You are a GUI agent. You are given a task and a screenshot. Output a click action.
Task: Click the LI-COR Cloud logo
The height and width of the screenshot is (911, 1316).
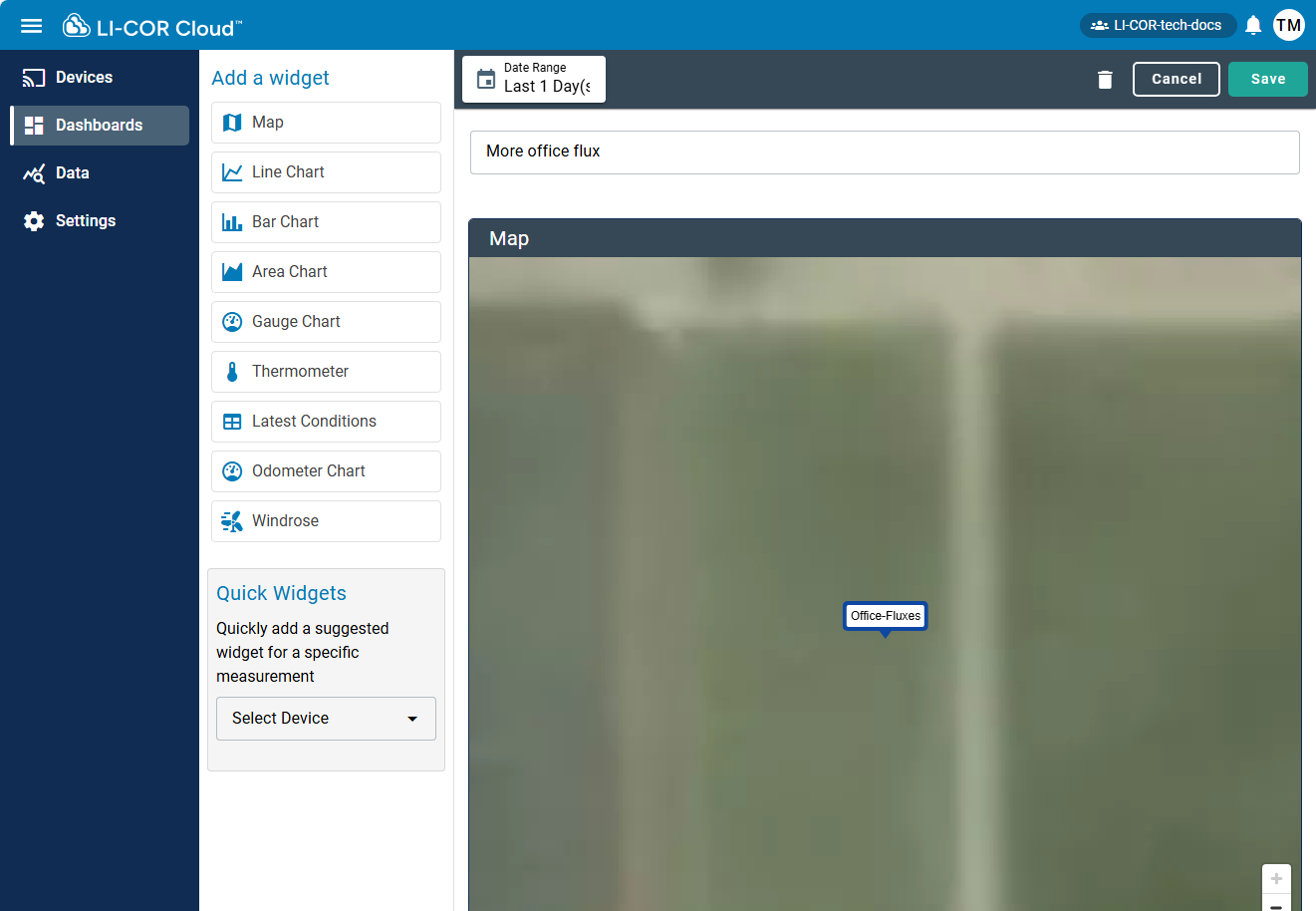[x=152, y=26]
